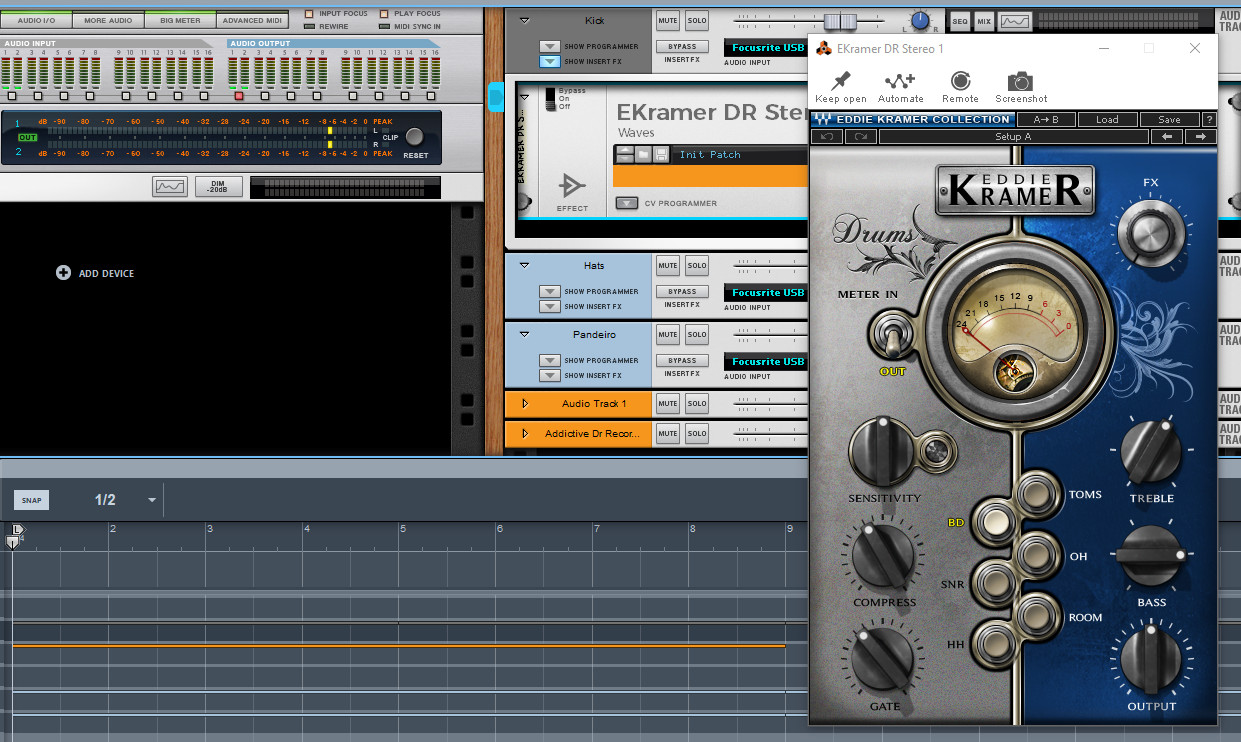
Task: Mute the Hats channel
Action: (667, 265)
